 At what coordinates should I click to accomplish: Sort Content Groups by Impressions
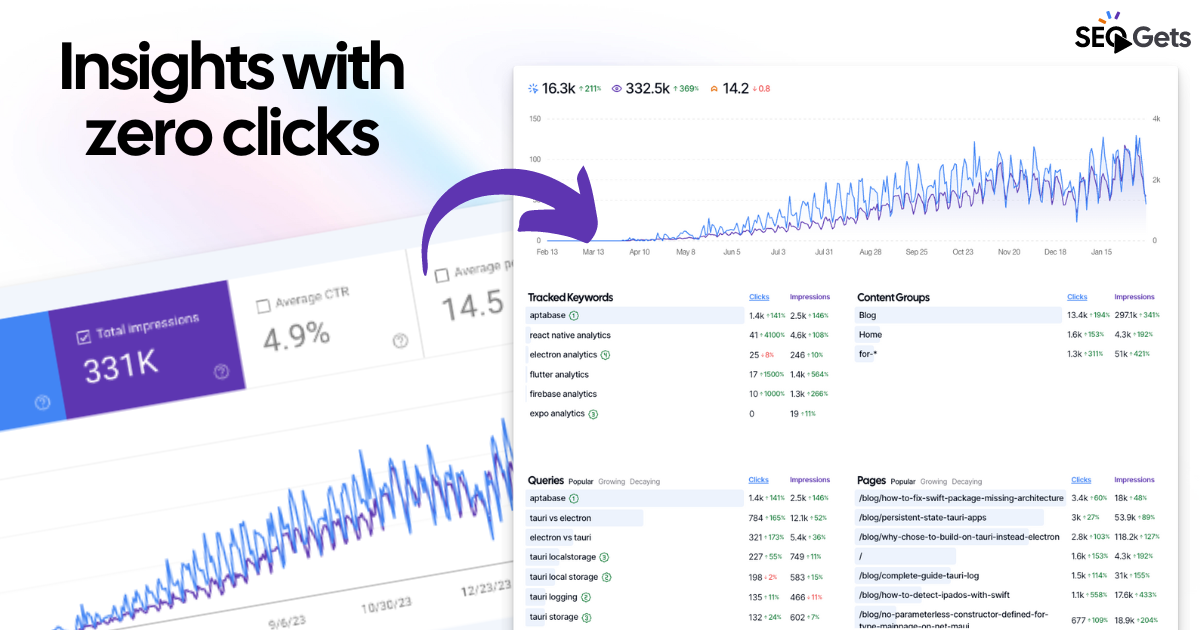pos(1134,297)
